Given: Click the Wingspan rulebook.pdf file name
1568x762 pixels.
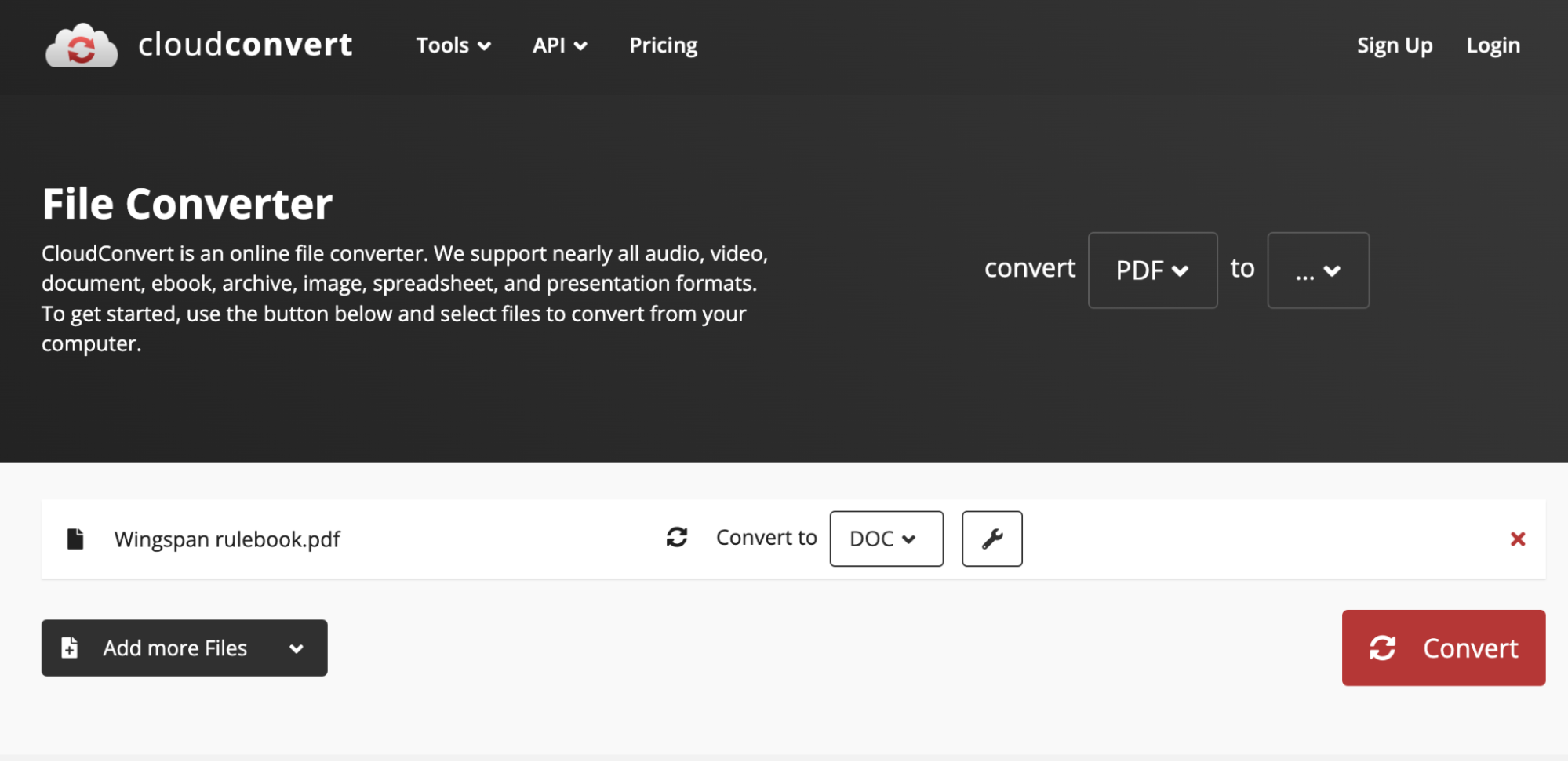Looking at the screenshot, I should (227, 539).
